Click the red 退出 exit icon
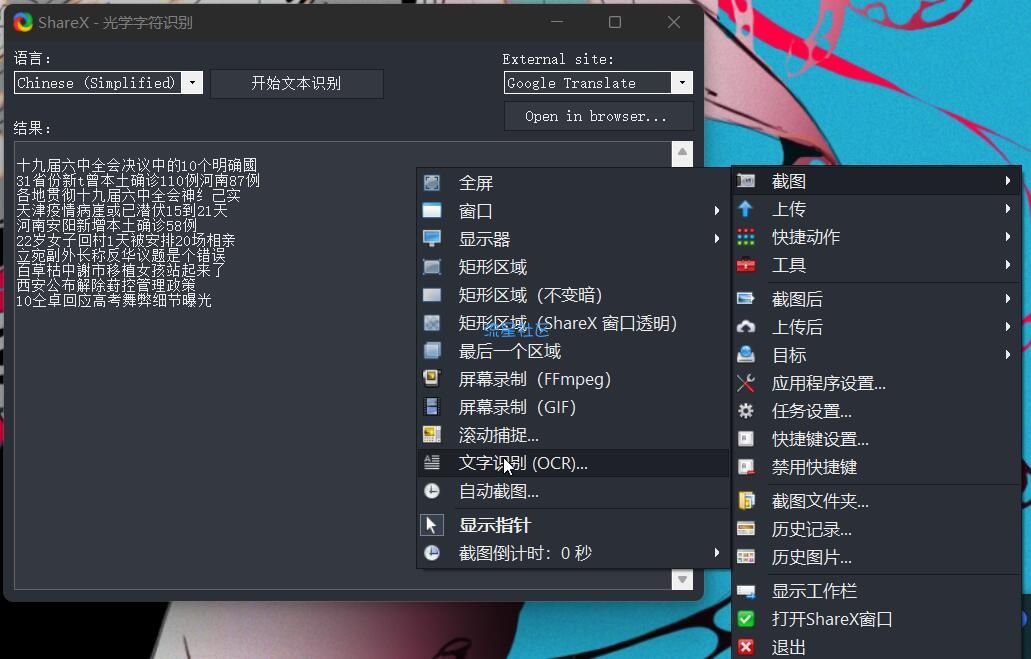 [x=746, y=647]
